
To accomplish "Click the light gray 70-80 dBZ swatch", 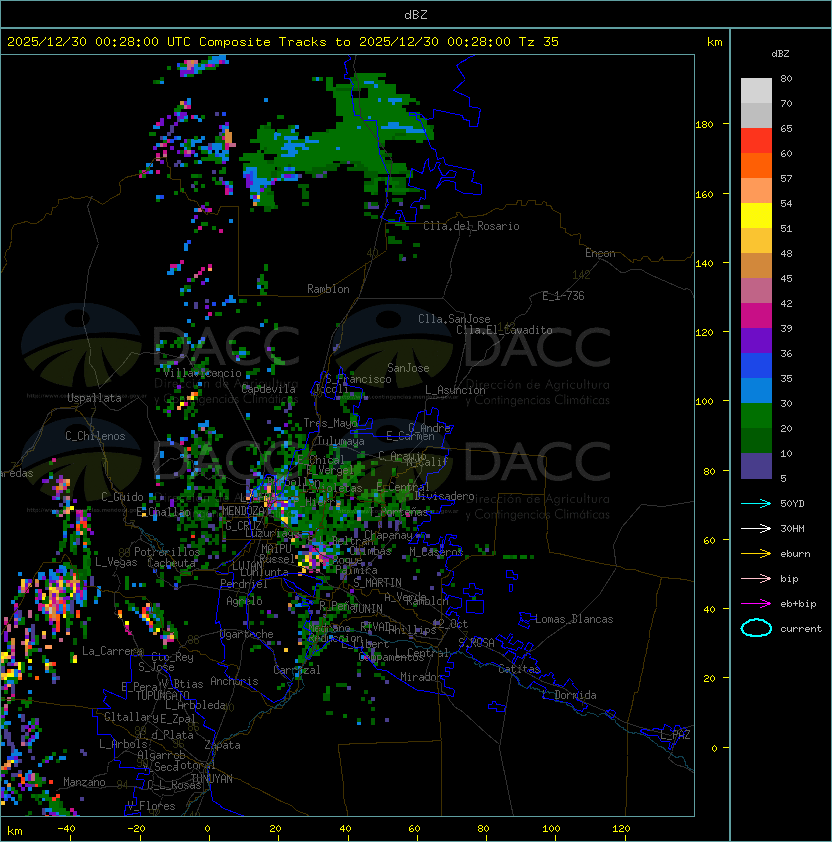I will (756, 90).
